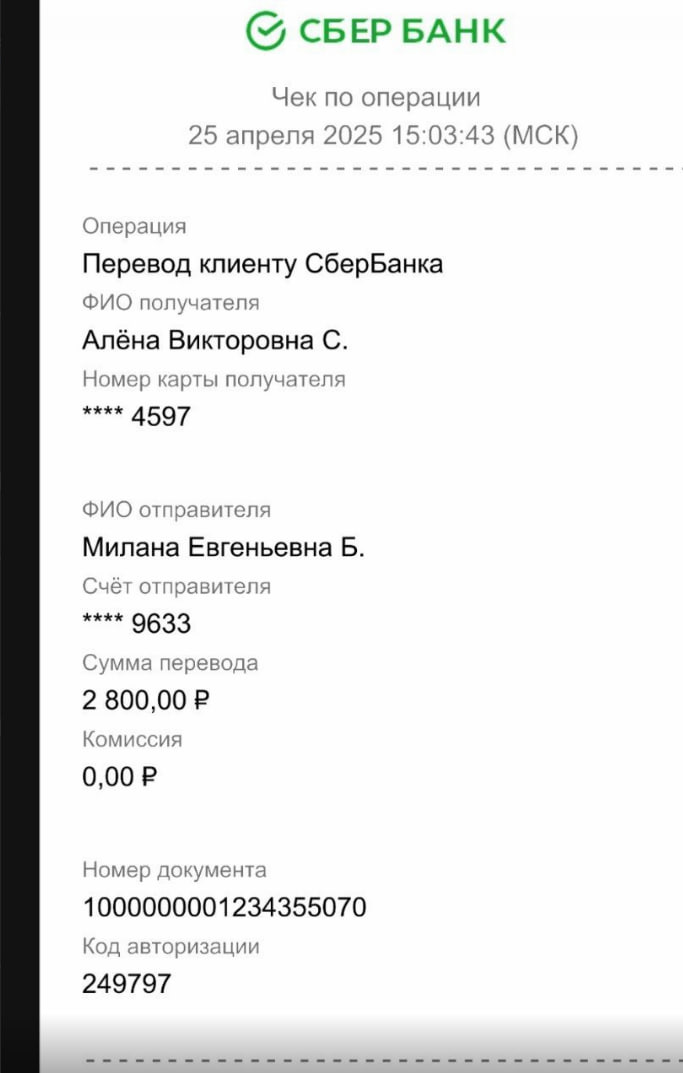Select authorization code 249797
This screenshot has height=1073, width=683.
click(x=127, y=984)
